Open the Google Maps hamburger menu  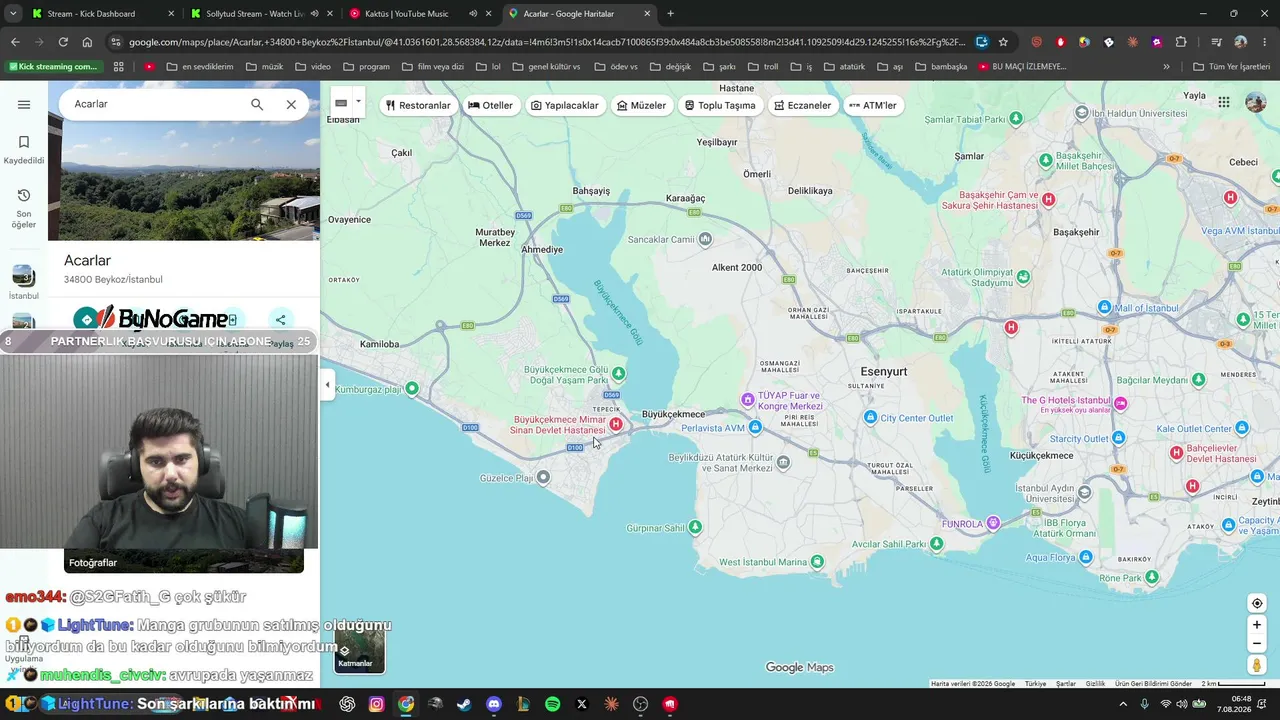pos(24,104)
